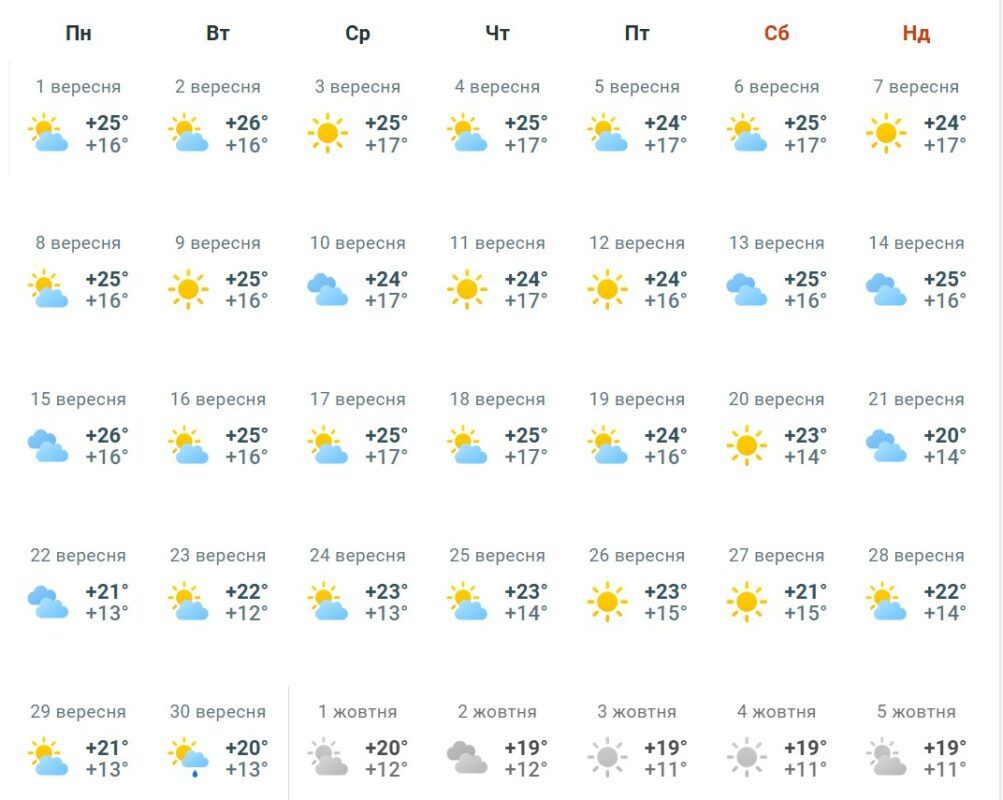Open the 7 вересня day link
This screenshot has height=800, width=1003.
pyautogui.click(x=916, y=86)
